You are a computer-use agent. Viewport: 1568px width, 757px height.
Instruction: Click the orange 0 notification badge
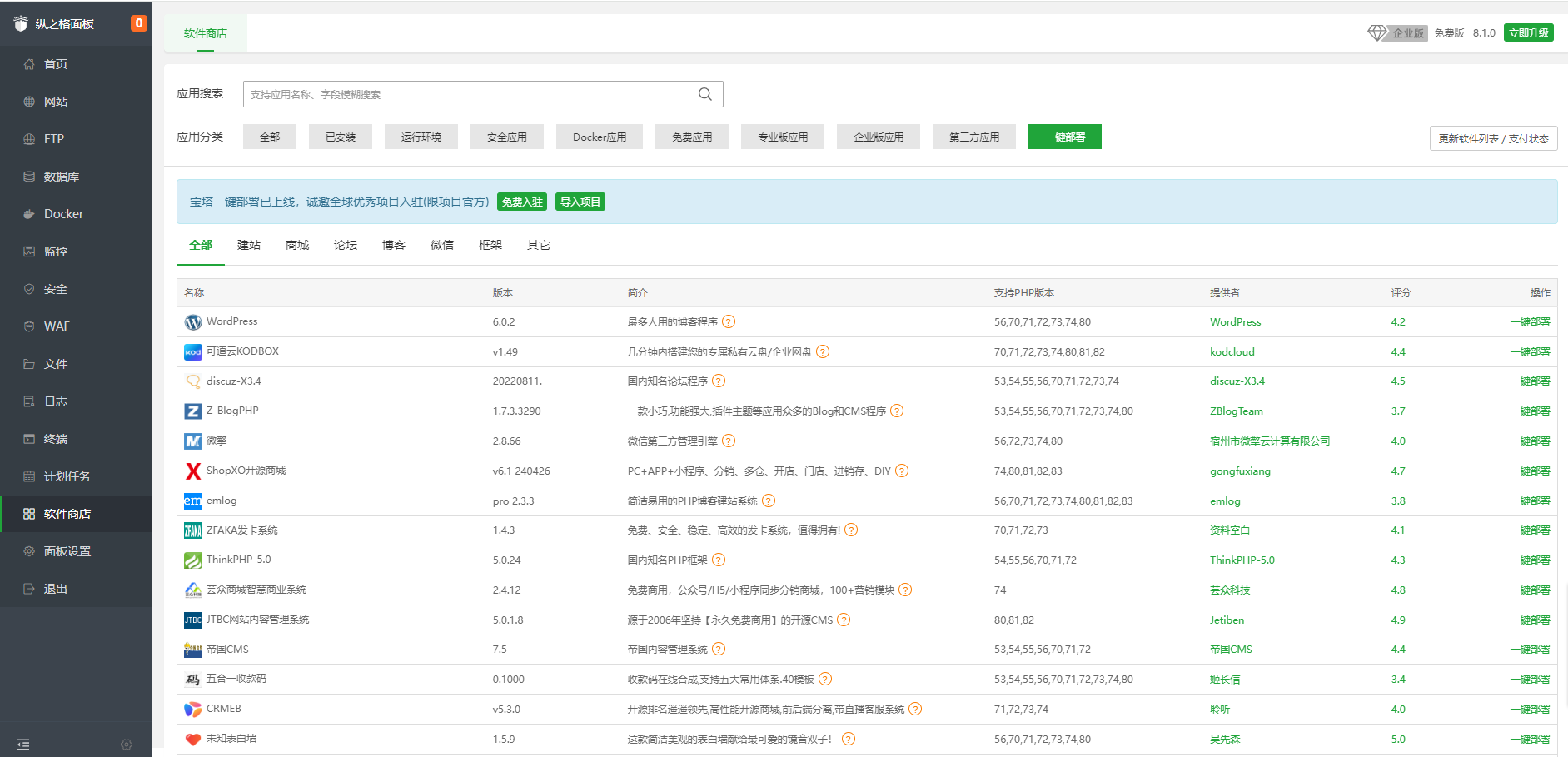[139, 23]
